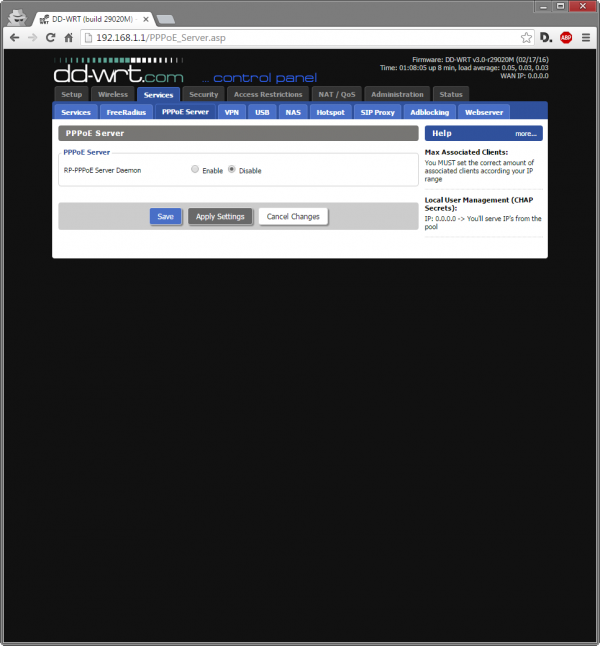Go to the VPN sub-tab
This screenshot has height=646, width=600.
click(232, 112)
